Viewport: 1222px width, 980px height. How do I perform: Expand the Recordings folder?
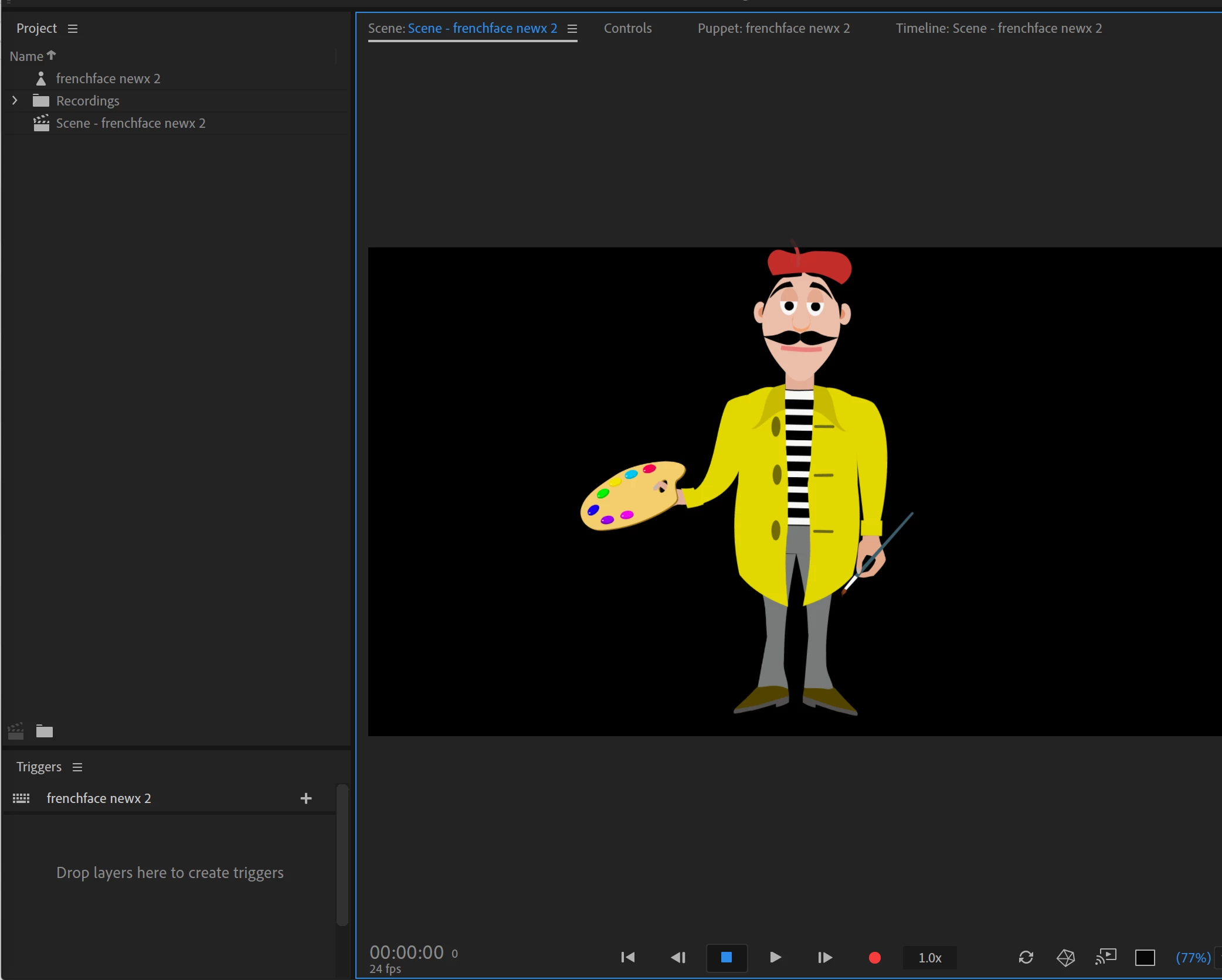[x=15, y=101]
